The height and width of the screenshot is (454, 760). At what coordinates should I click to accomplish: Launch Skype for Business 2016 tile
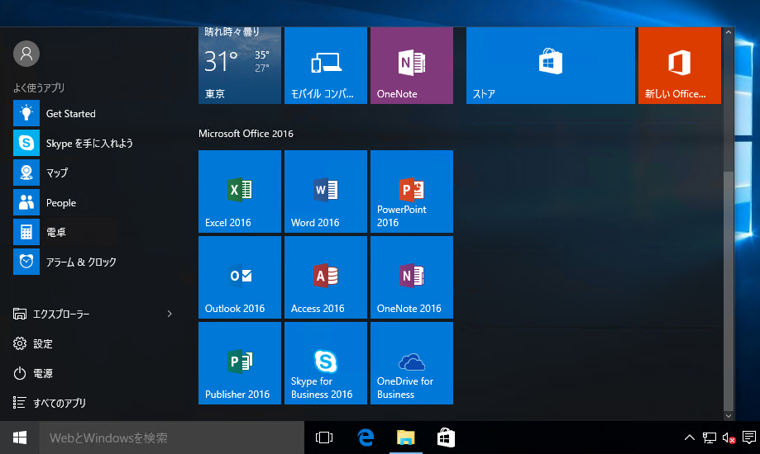326,363
